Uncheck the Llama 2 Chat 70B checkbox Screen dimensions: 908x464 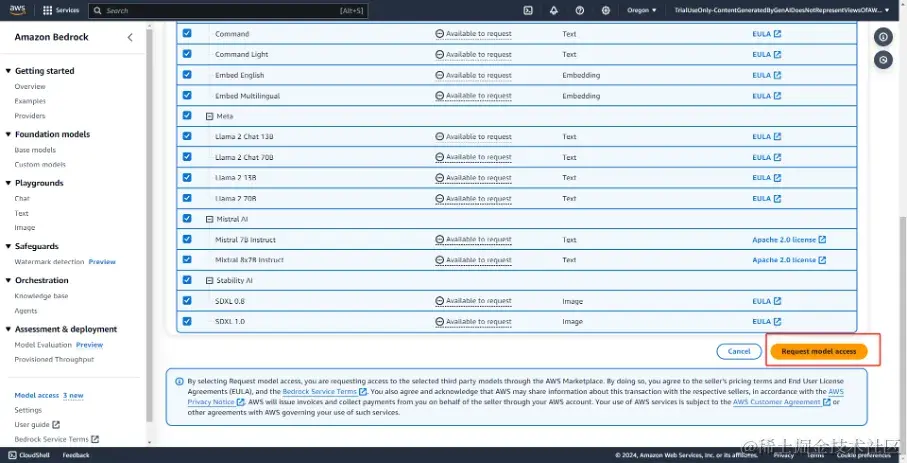(x=187, y=156)
